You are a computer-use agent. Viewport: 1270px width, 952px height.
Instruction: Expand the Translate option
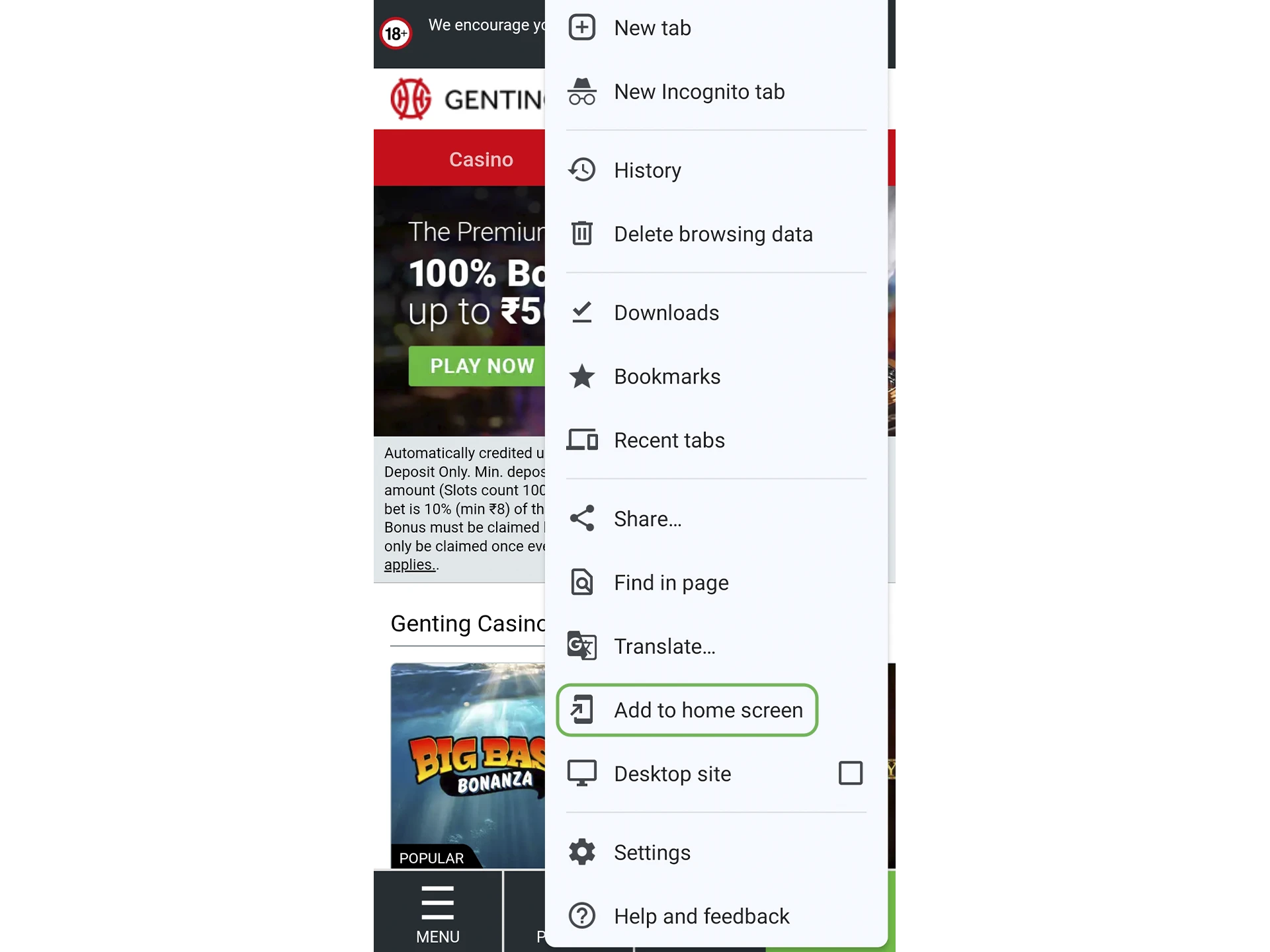pos(665,646)
